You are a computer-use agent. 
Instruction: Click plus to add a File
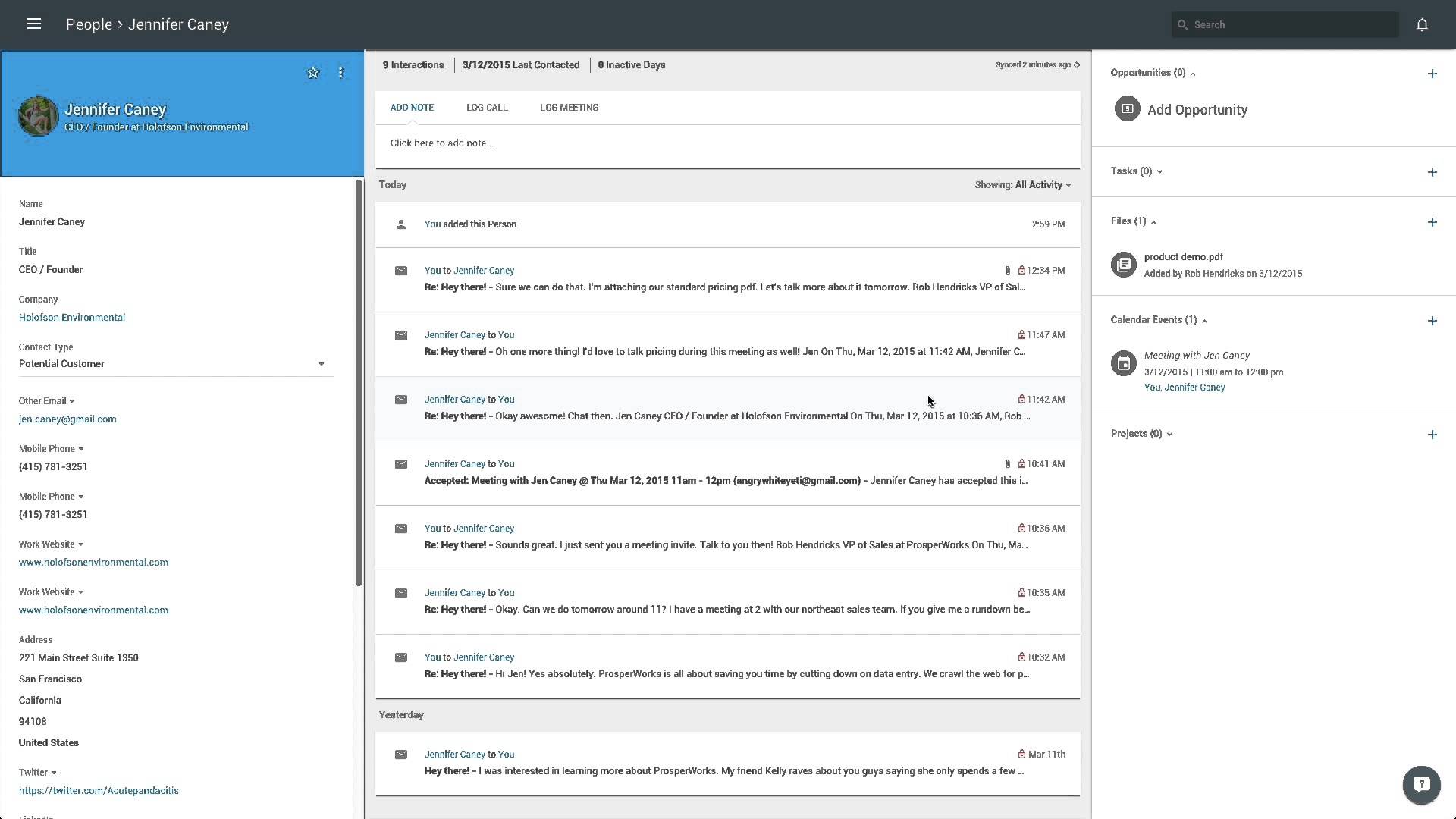1432,222
